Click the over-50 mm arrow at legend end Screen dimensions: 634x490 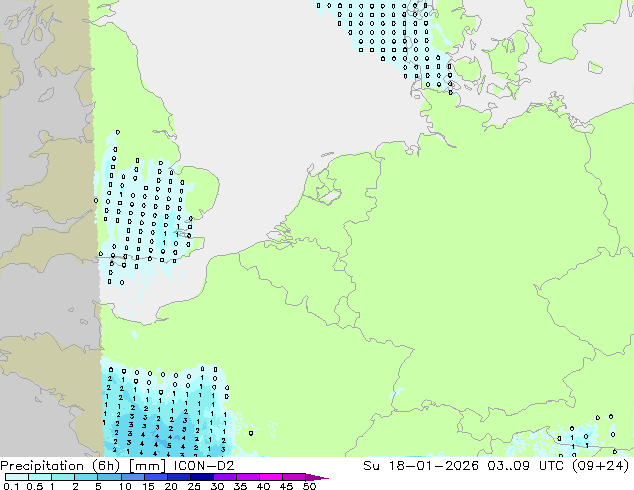pos(317,477)
